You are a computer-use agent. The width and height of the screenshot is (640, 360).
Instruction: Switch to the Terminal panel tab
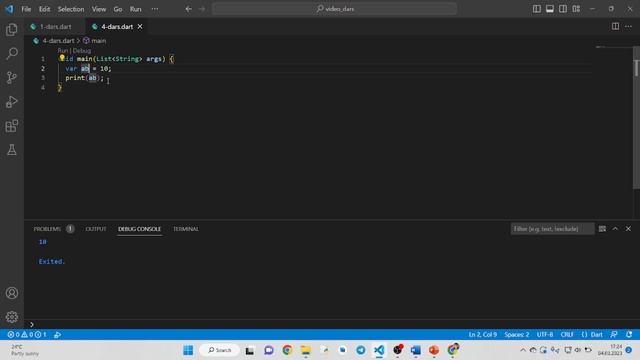186,229
